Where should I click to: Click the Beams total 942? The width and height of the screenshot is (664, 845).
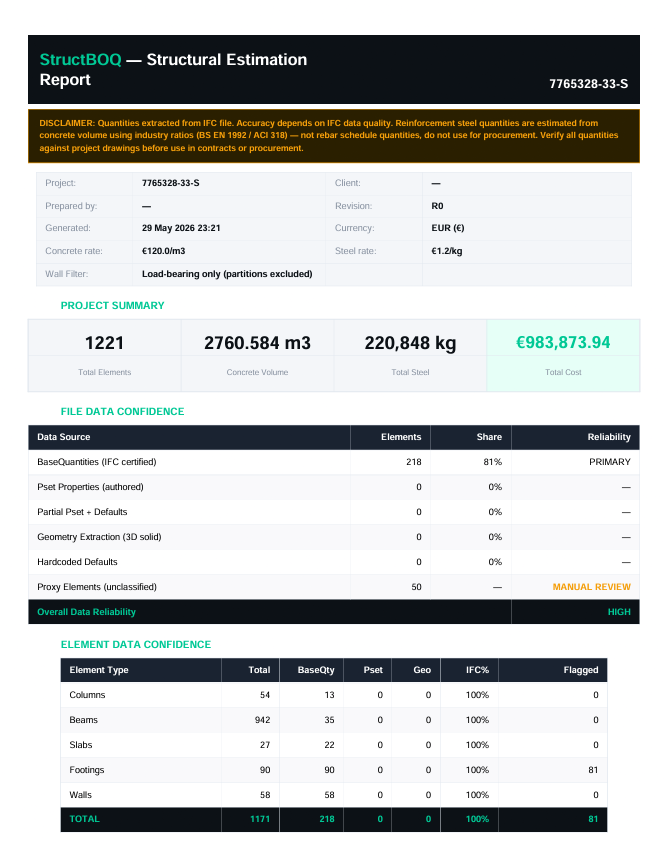pyautogui.click(x=262, y=720)
